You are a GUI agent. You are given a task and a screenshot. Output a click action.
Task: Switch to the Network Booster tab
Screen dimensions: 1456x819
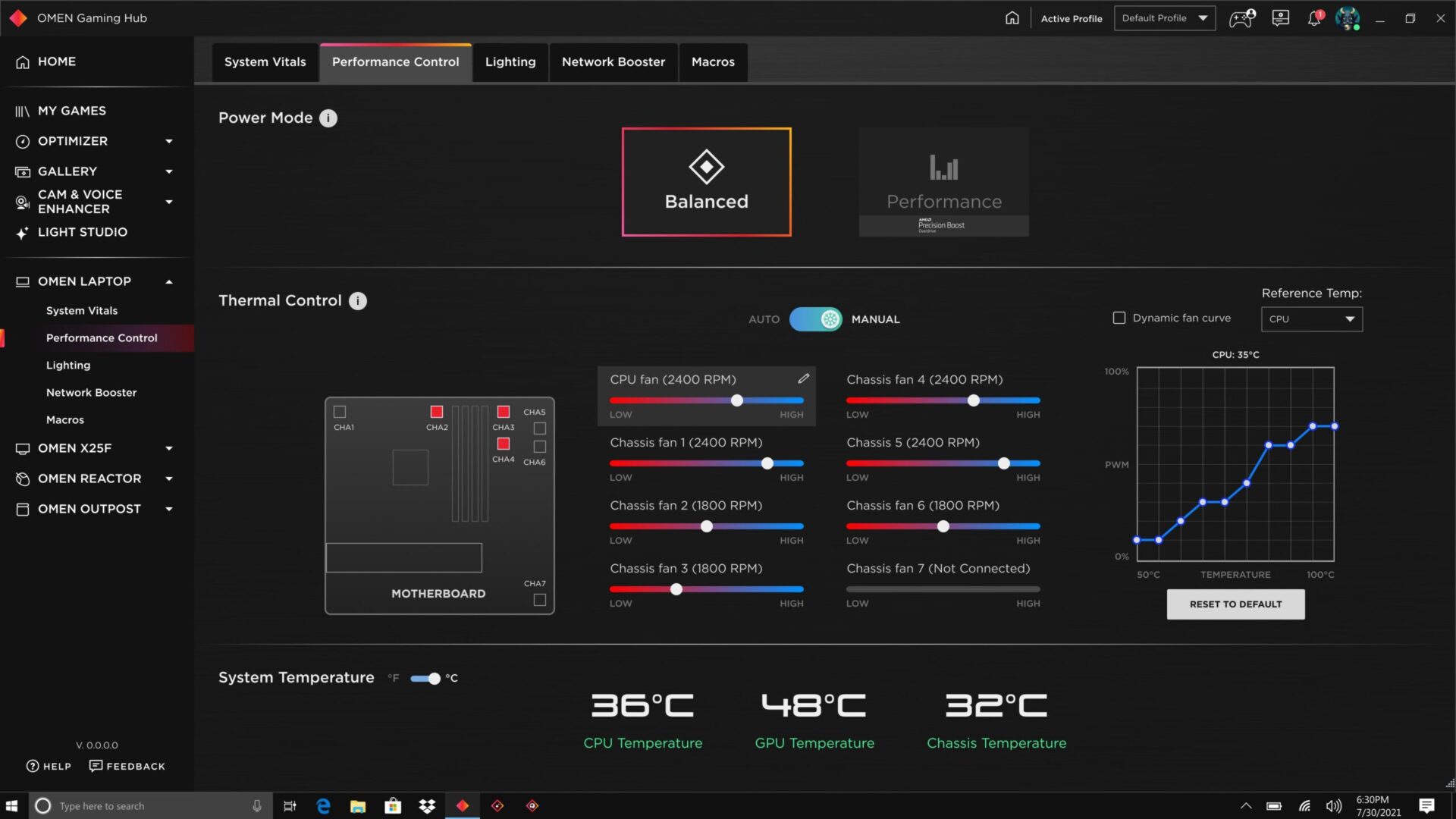[613, 62]
